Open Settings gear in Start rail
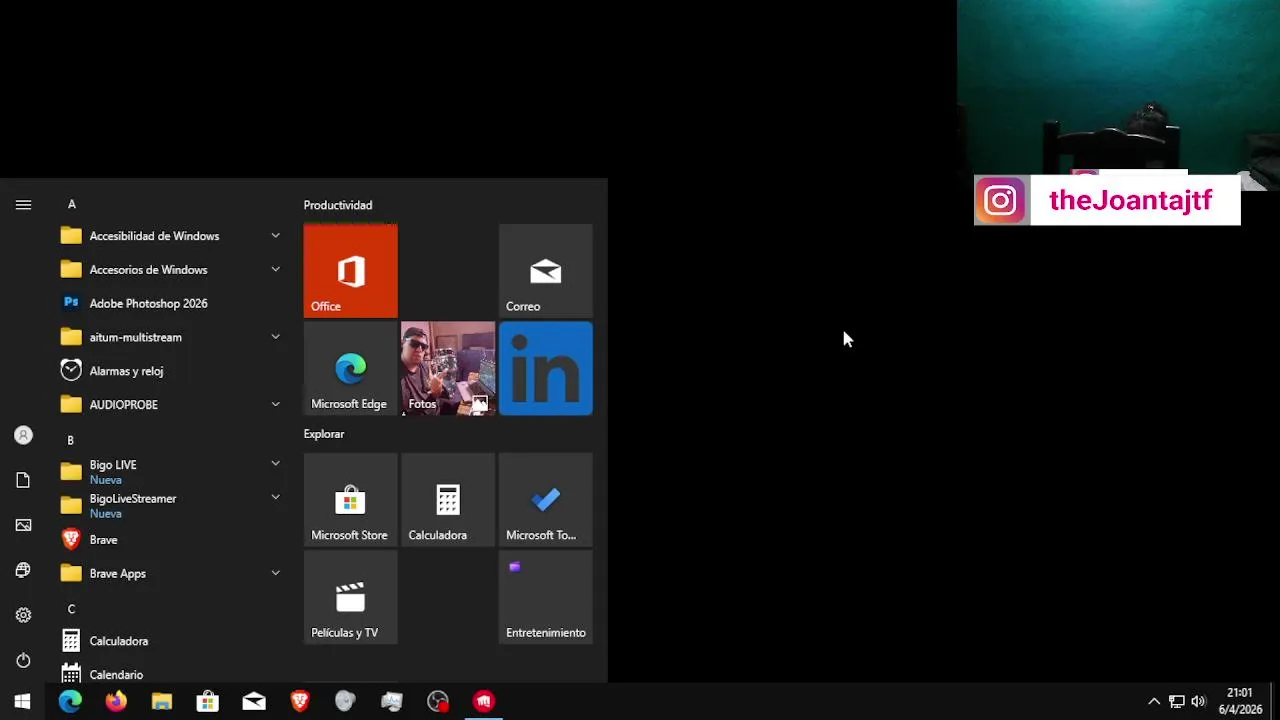This screenshot has height=720, width=1280. (23, 615)
